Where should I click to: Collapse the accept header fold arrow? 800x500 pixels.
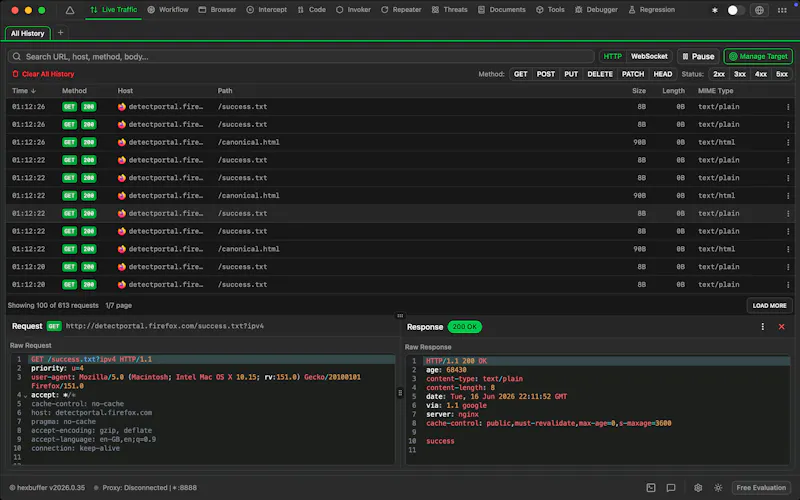(x=26, y=395)
